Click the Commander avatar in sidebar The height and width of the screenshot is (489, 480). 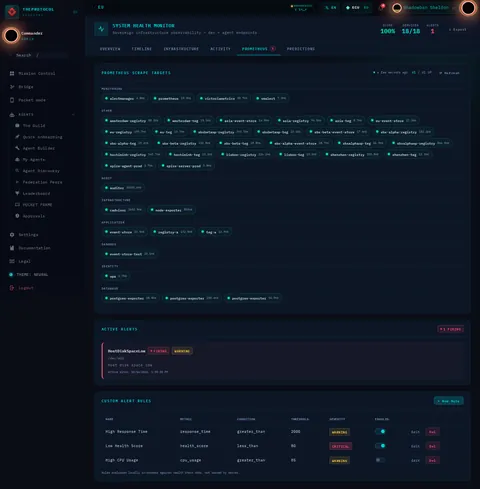point(11,35)
